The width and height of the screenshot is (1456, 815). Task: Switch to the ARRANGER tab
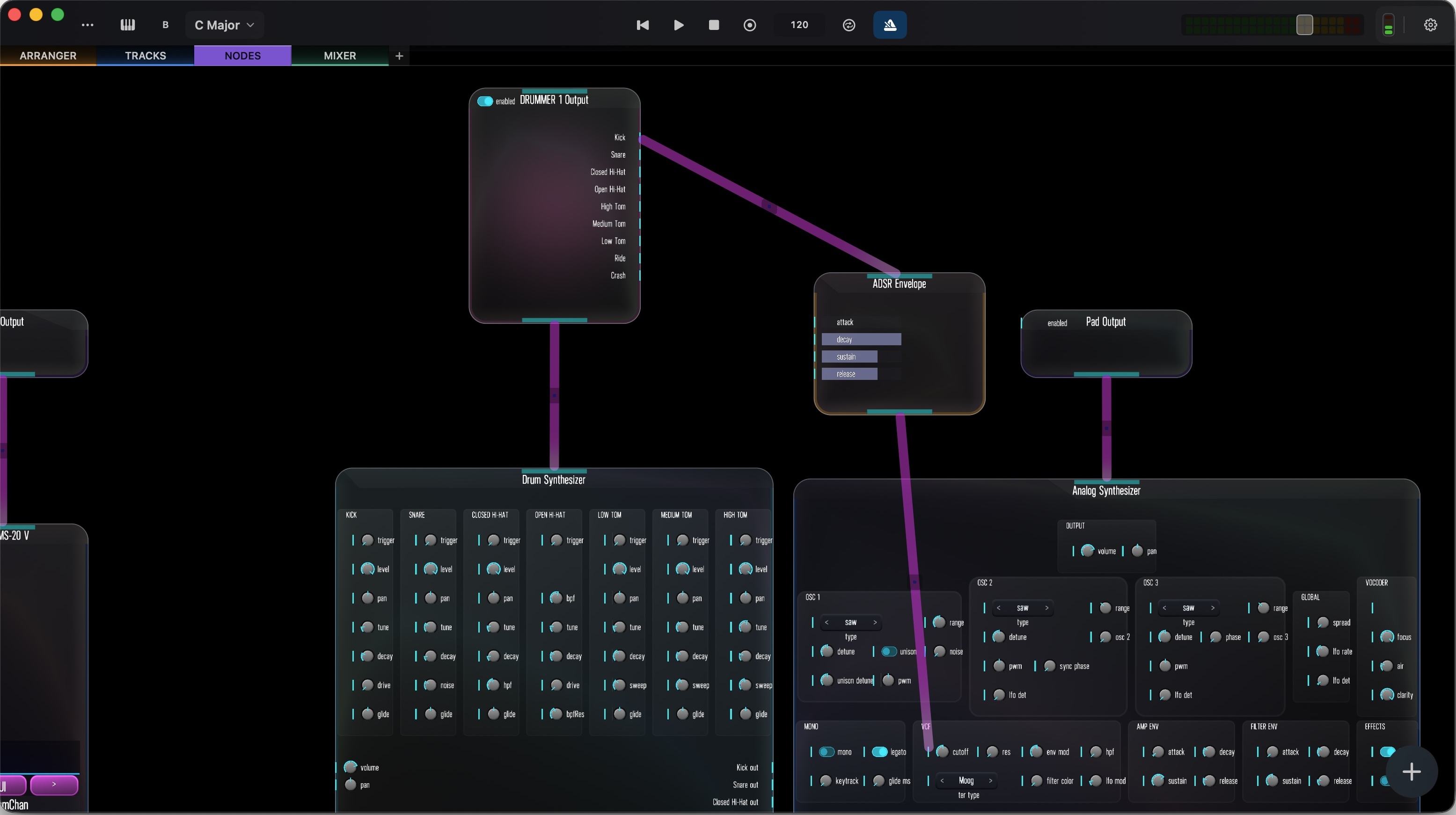[x=48, y=55]
